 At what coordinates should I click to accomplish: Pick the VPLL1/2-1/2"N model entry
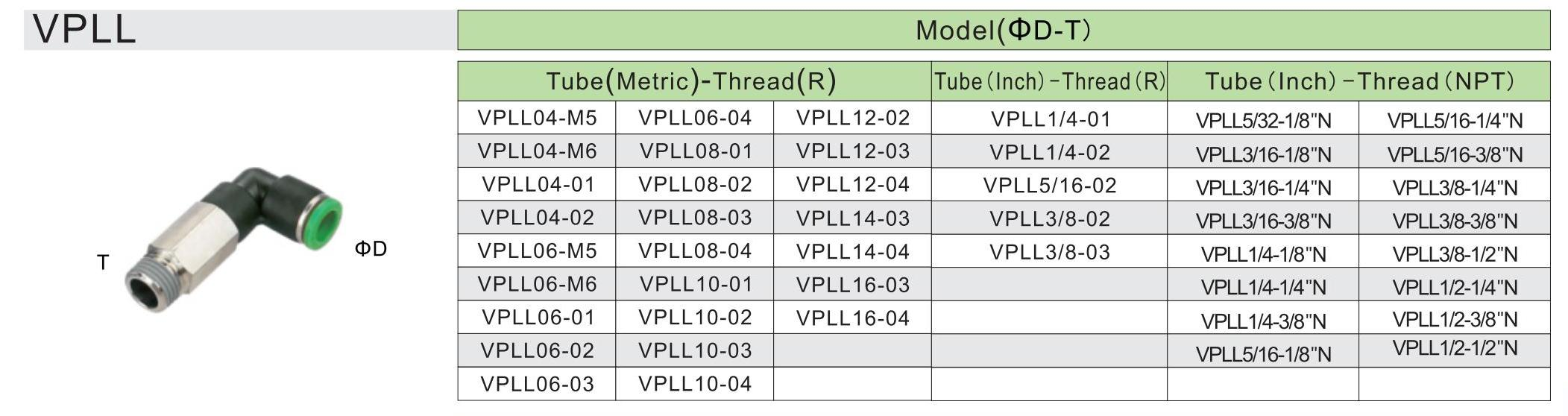1455,348
